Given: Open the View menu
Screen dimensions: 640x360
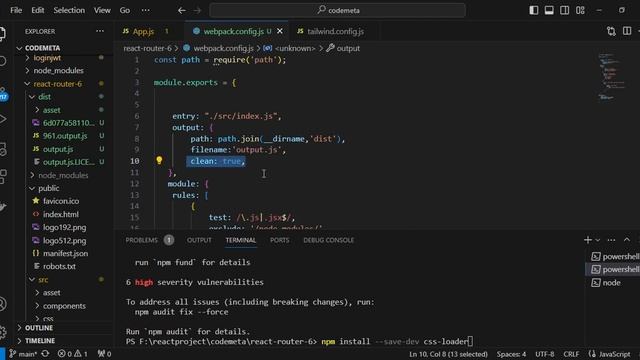Looking at the screenshot, I should coord(102,10).
